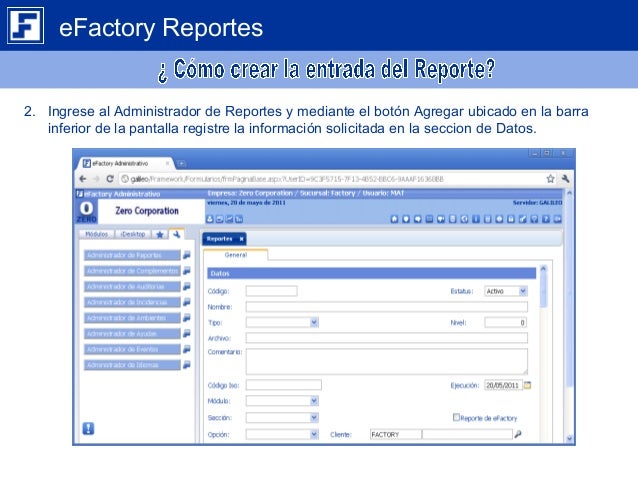Open Administrador de Ayudas
Screen dimensions: 638x479
pos(132,333)
